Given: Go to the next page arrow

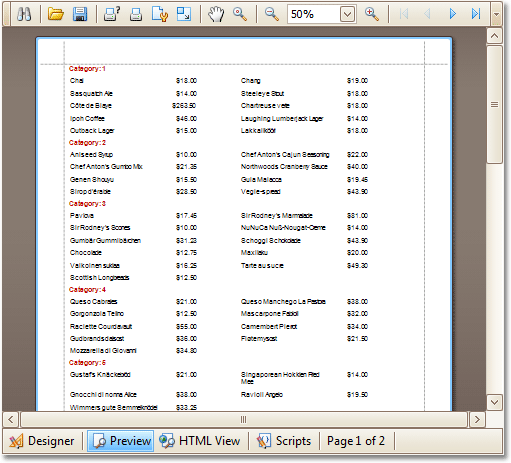Looking at the screenshot, I should (x=452, y=14).
